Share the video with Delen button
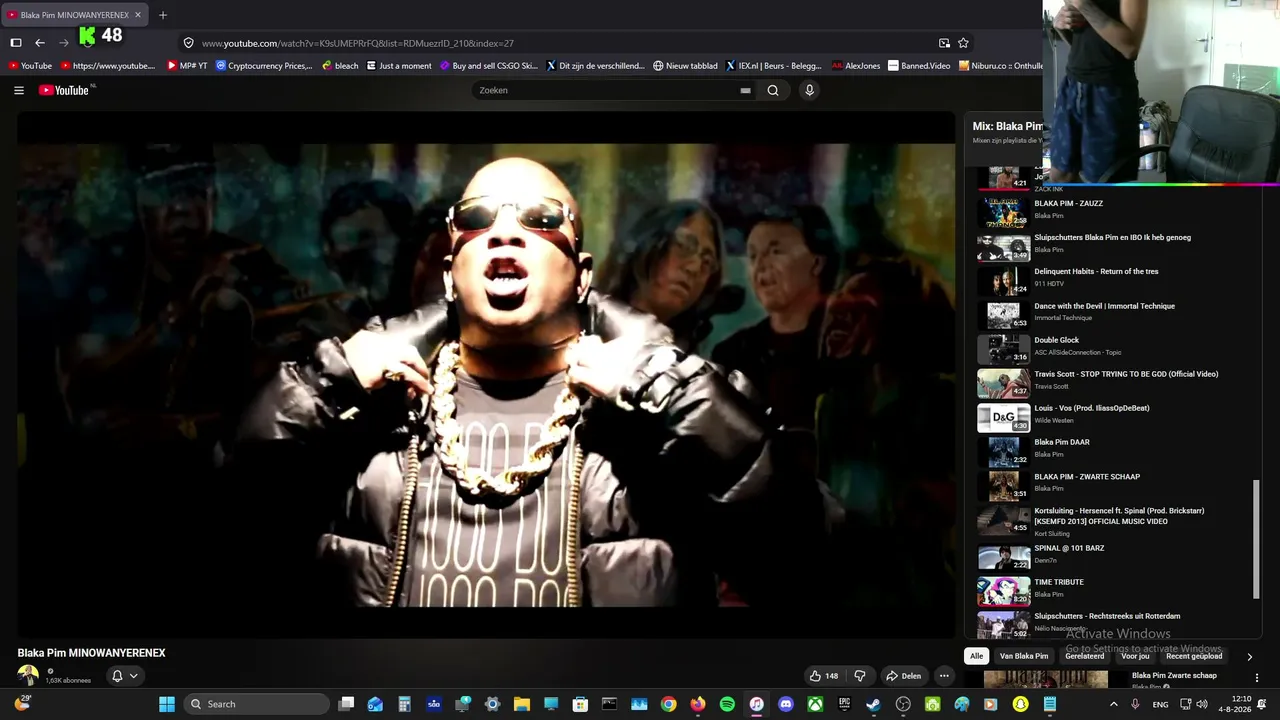Image resolution: width=1280 pixels, height=720 pixels. coord(903,676)
